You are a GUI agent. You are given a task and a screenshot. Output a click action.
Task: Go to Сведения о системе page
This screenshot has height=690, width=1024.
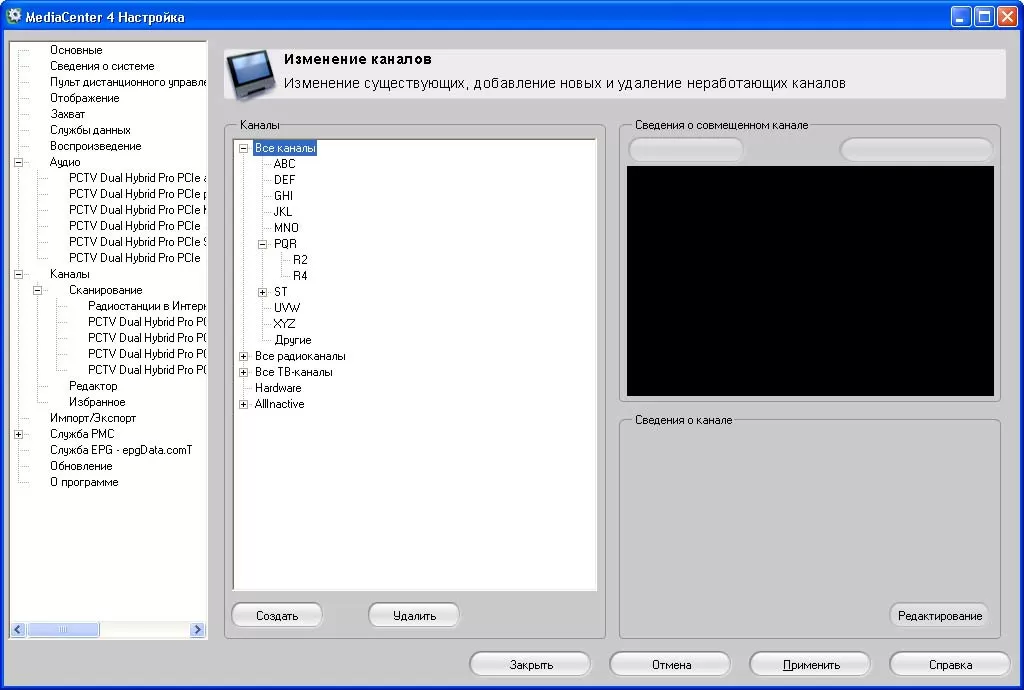point(102,66)
